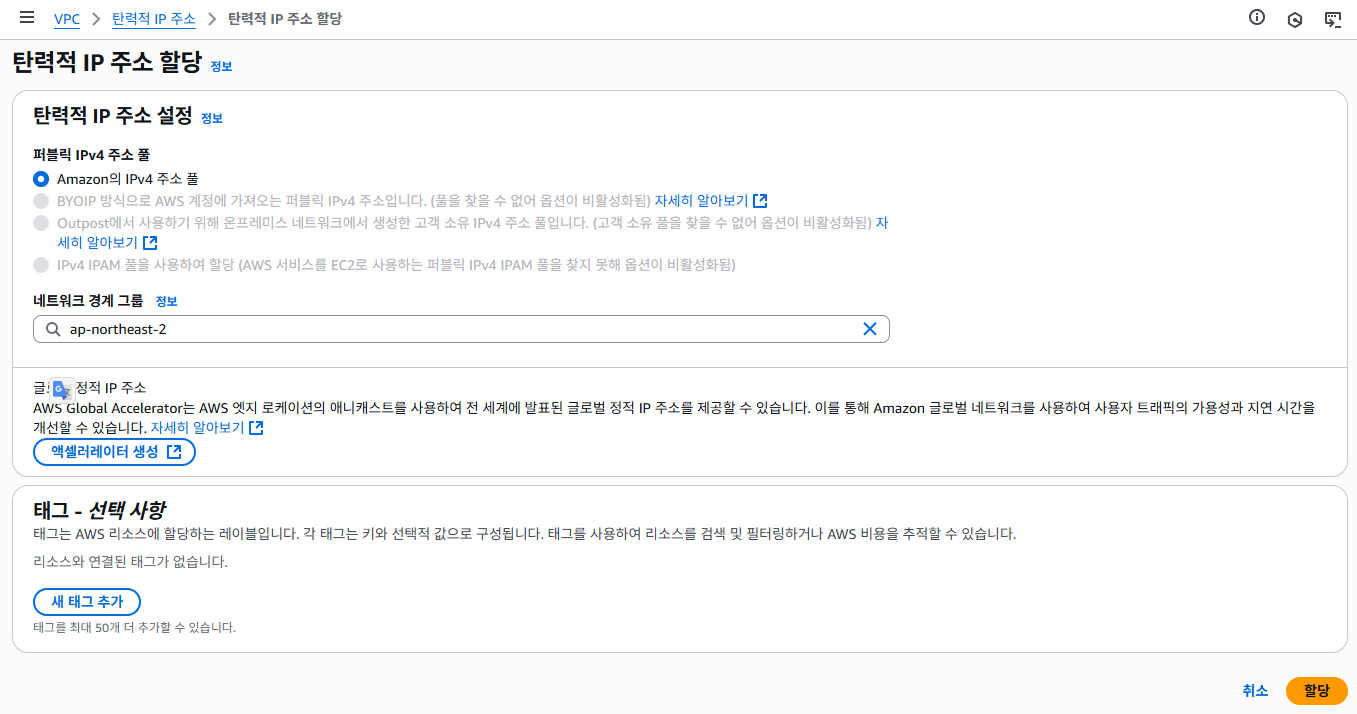
Task: Click into the 네트워크 경계 그룹 search field
Action: (x=461, y=329)
